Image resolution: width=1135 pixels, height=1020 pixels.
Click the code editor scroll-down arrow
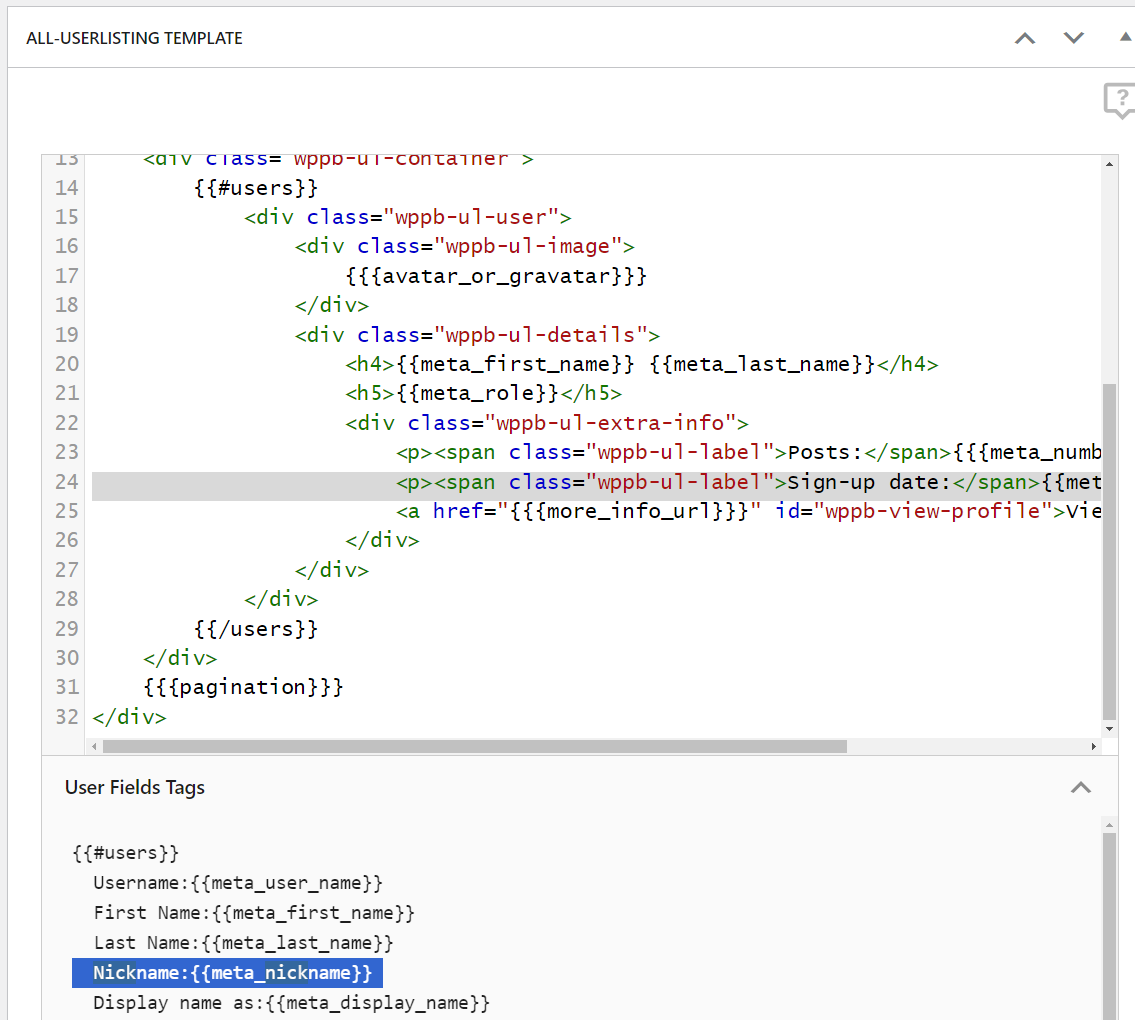[x=1109, y=729]
